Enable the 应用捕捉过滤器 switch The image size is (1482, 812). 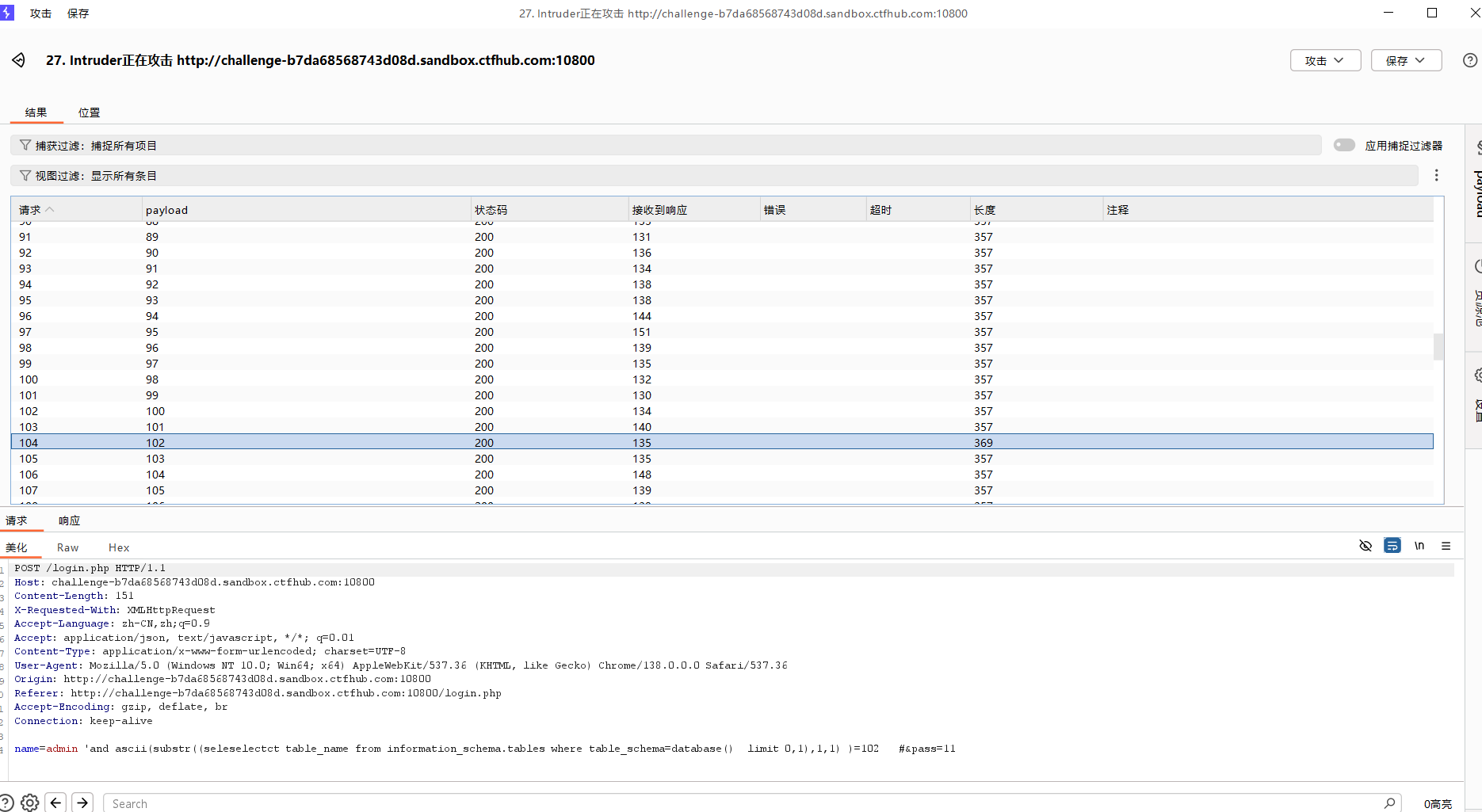(x=1344, y=145)
